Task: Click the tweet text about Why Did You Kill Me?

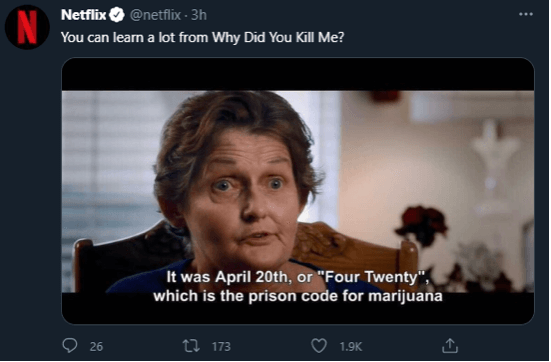Action: pyautogui.click(x=203, y=37)
